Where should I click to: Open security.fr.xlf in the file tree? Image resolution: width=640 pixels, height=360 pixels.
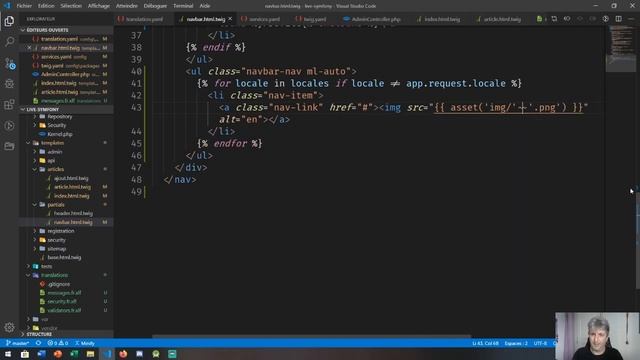[66, 301]
